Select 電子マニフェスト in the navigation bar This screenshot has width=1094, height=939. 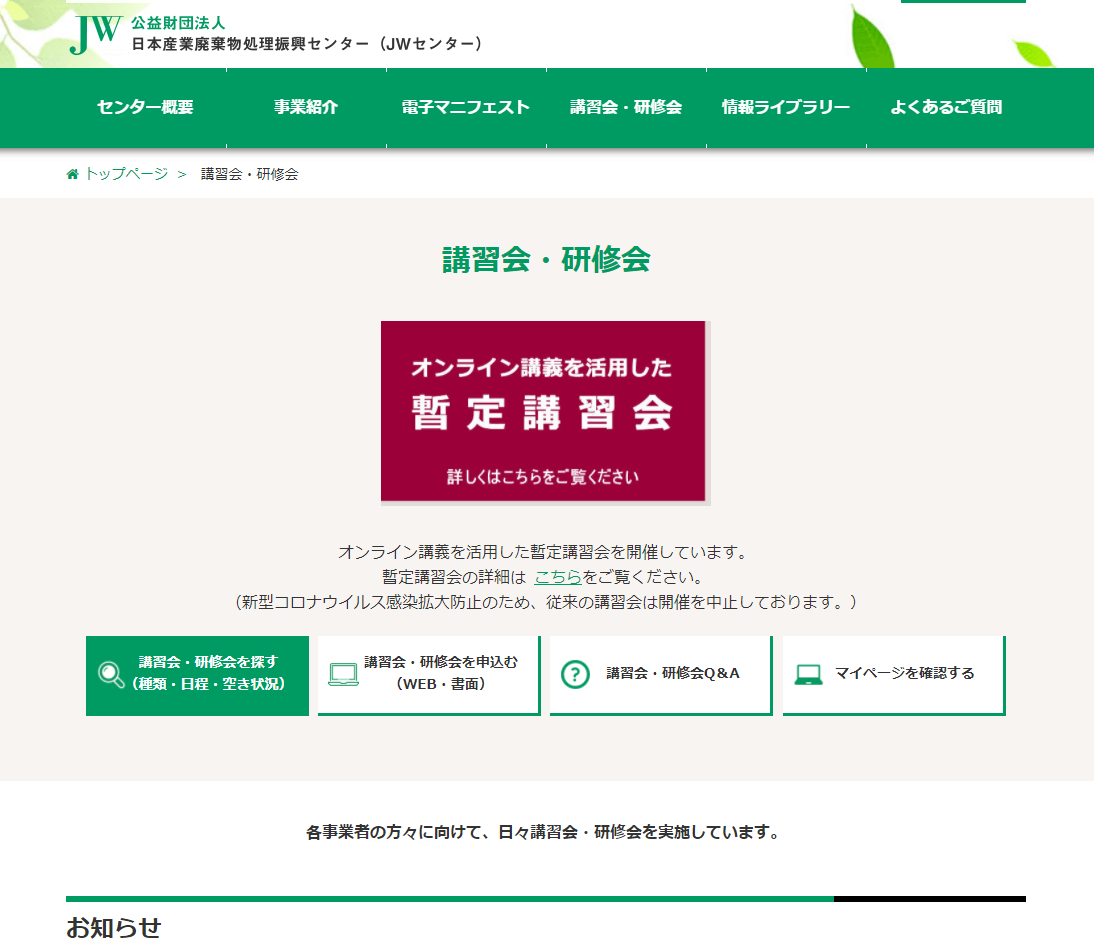coord(465,108)
